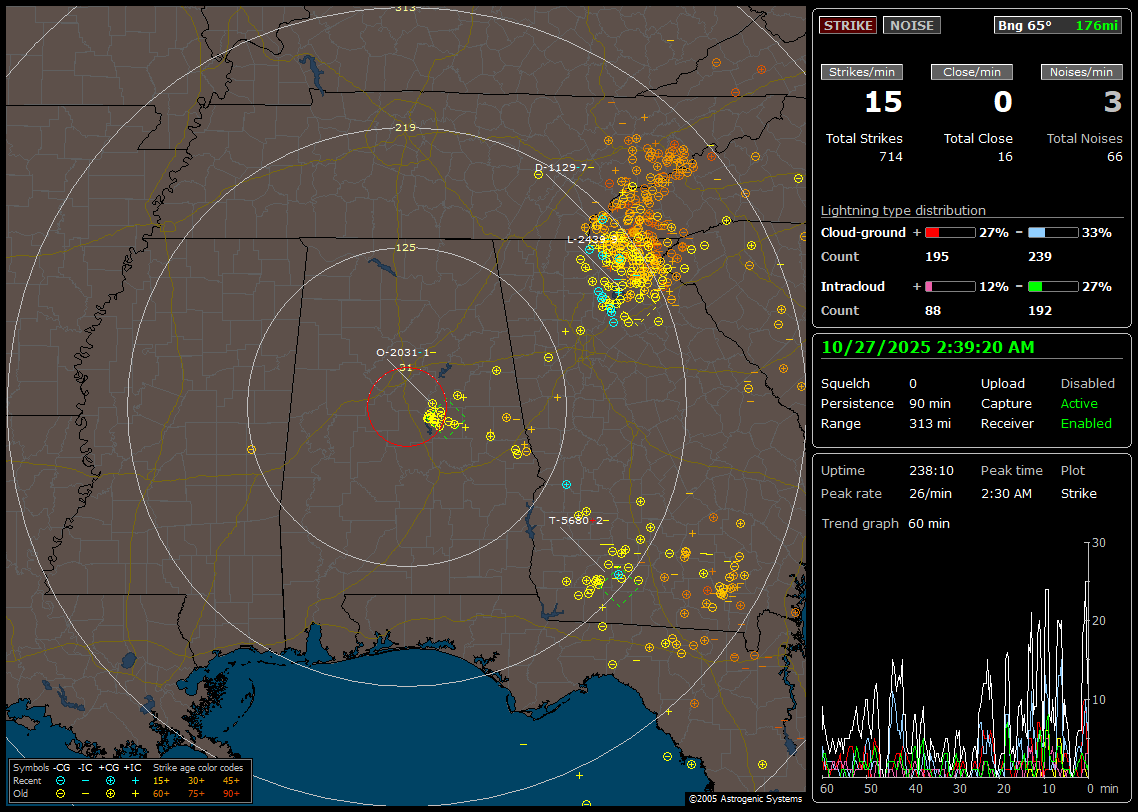Select the Strikes/min label button
This screenshot has height=812, width=1138.
(862, 72)
